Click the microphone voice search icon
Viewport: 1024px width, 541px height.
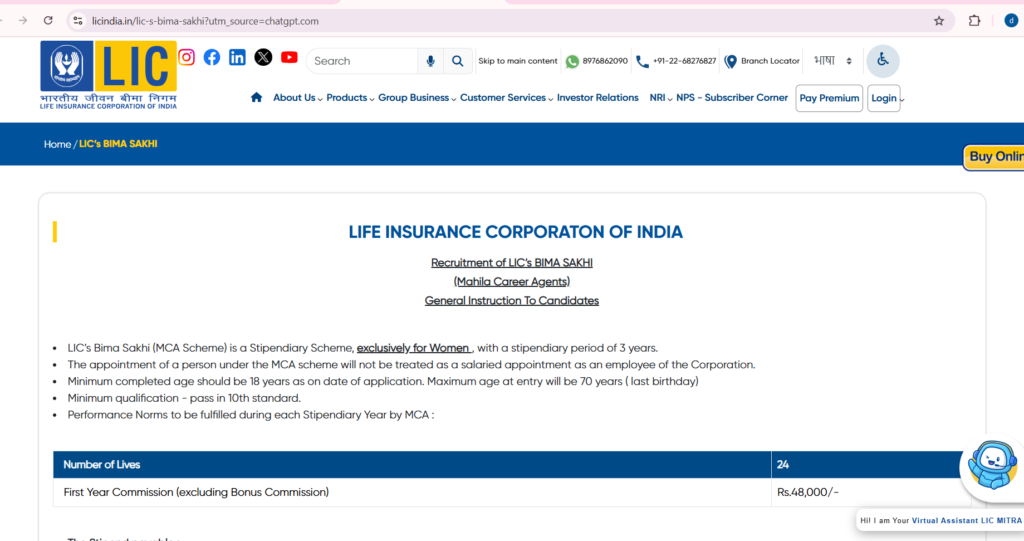point(430,61)
